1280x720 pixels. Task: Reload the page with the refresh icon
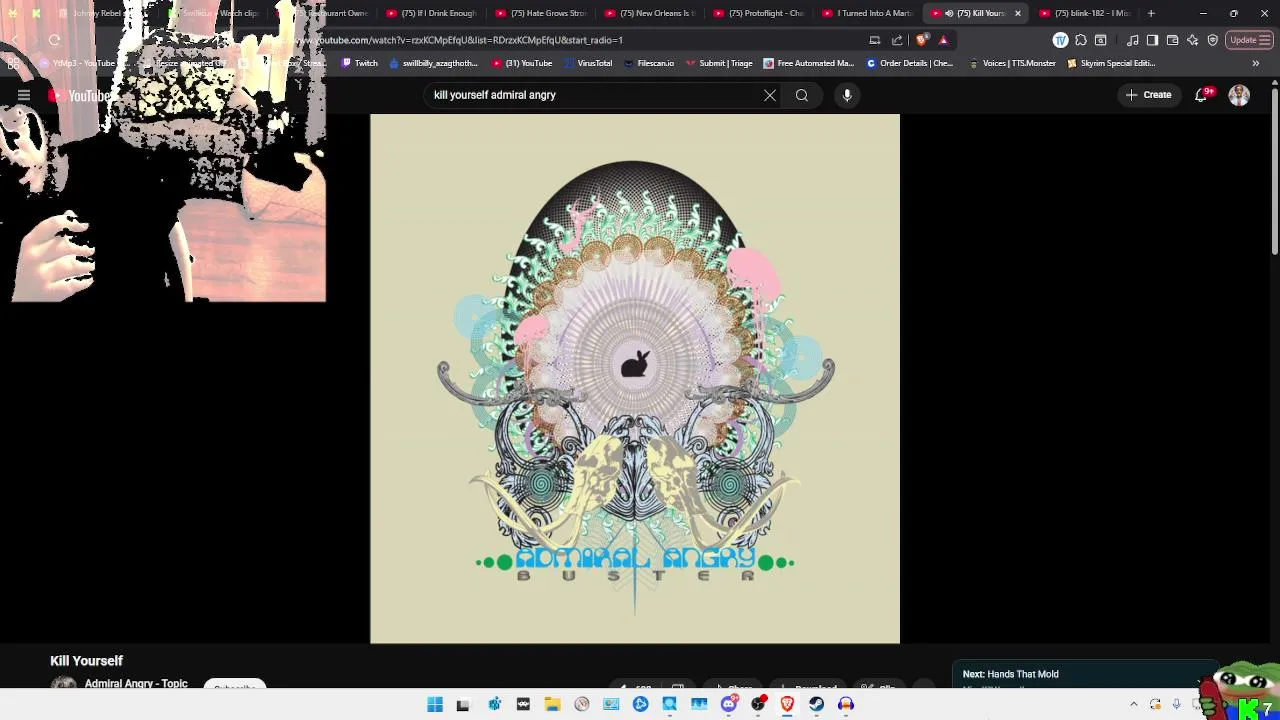pos(54,40)
